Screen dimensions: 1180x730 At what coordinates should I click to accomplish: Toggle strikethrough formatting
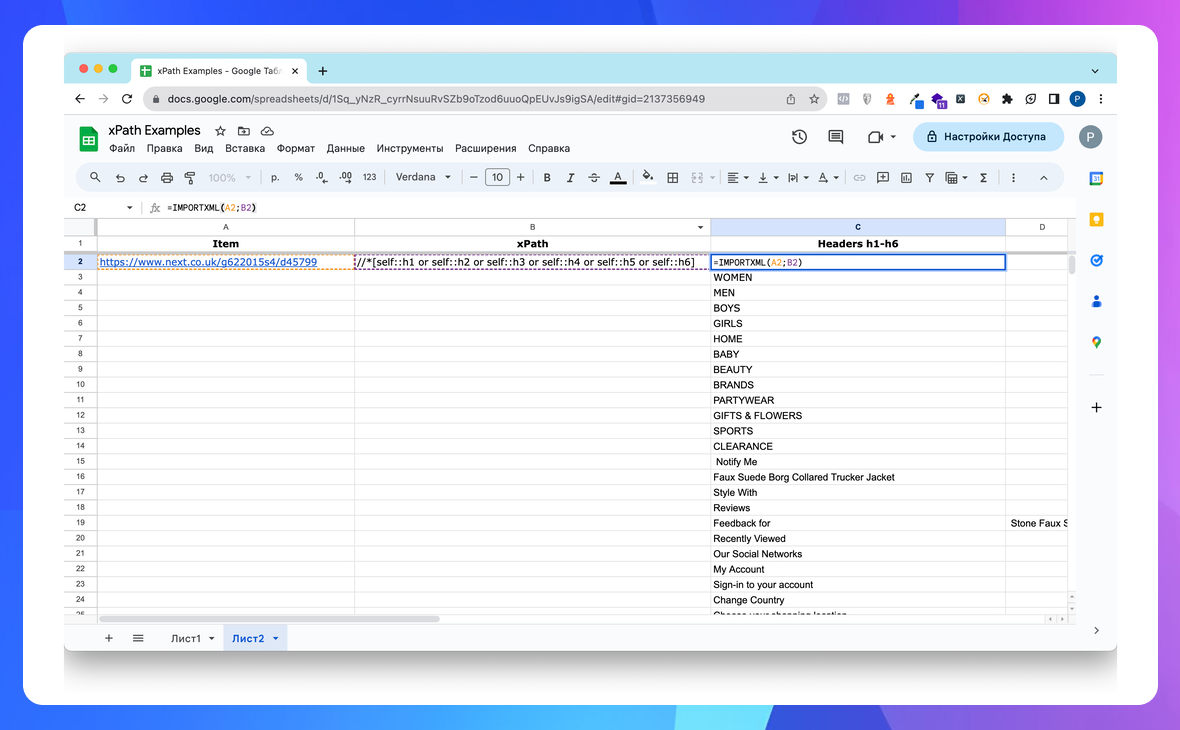pos(594,178)
